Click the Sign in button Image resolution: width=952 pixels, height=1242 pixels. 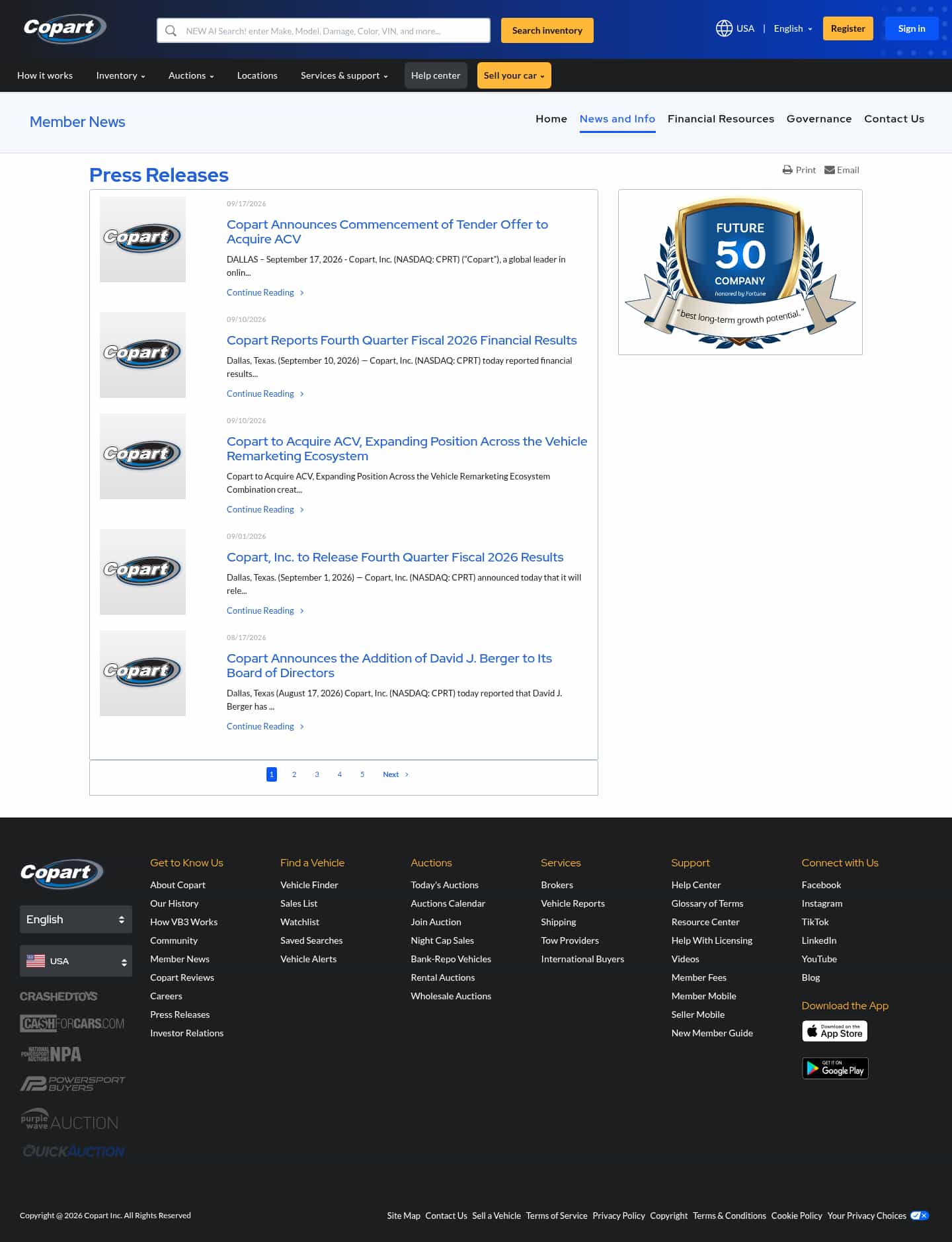(912, 28)
